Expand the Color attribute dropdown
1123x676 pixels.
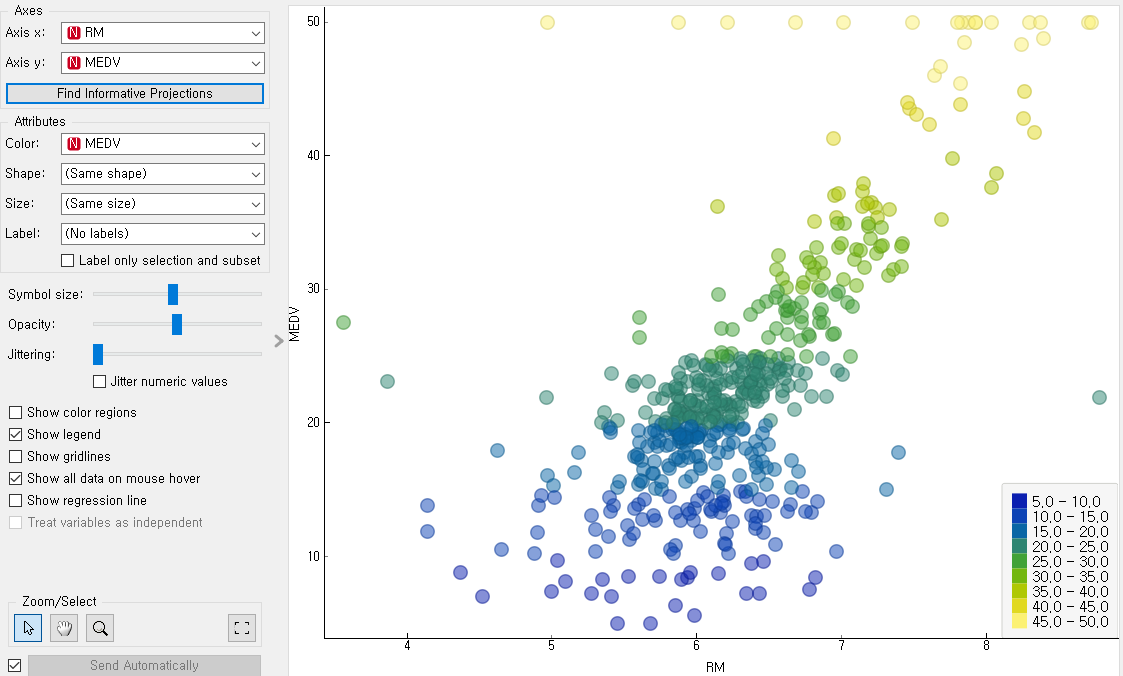pos(162,143)
